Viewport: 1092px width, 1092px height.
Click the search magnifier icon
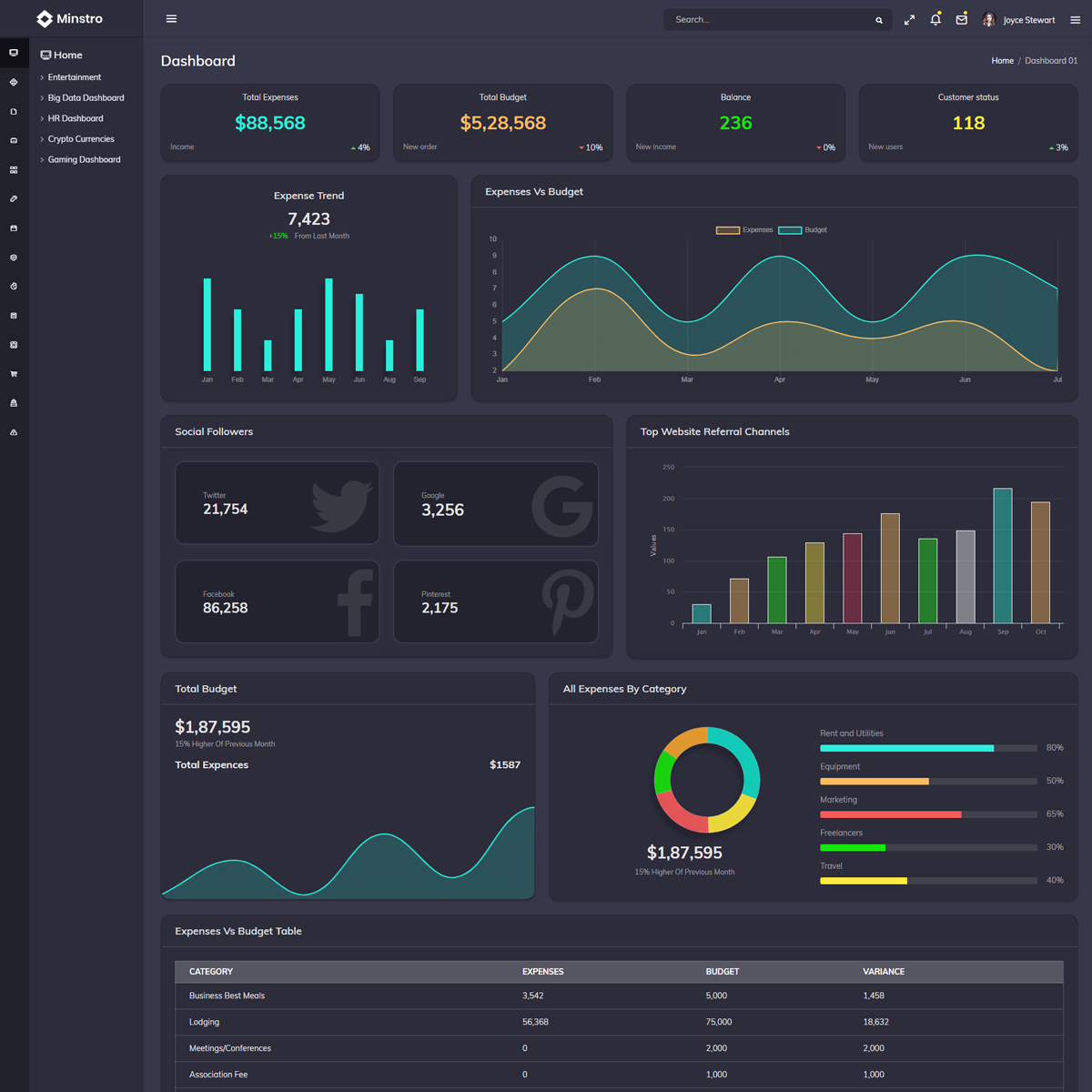pos(879,20)
